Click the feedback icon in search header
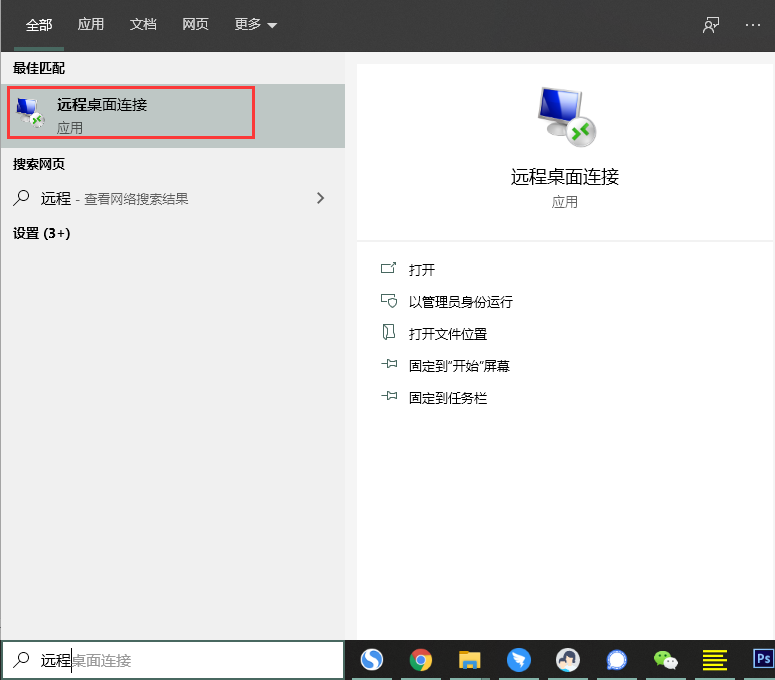Screen dimensions: 775x680 pos(711,25)
